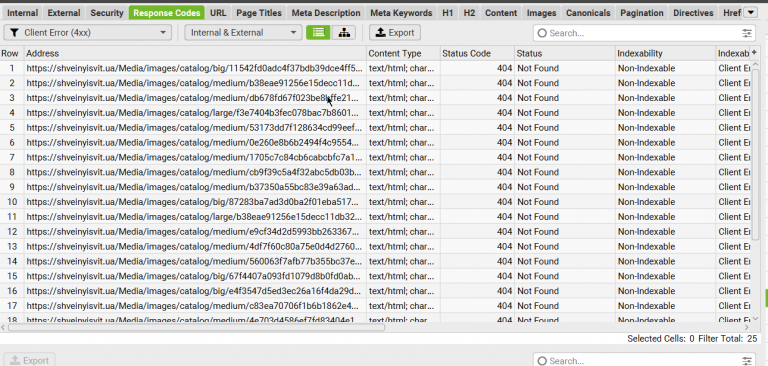Screen dimensions: 768x366
Task: Open the Content tab
Action: [x=501, y=13]
